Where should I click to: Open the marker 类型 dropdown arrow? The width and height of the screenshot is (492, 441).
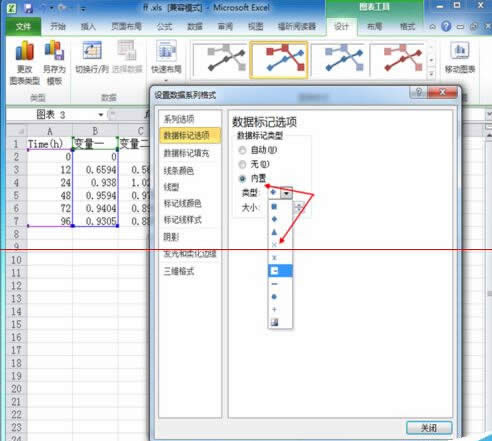(x=286, y=193)
